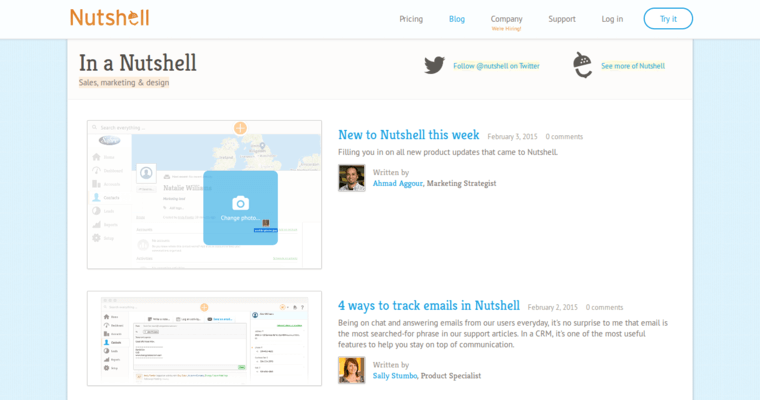Click Ahmad Aggour author name
This screenshot has width=760, height=400.
(x=397, y=184)
